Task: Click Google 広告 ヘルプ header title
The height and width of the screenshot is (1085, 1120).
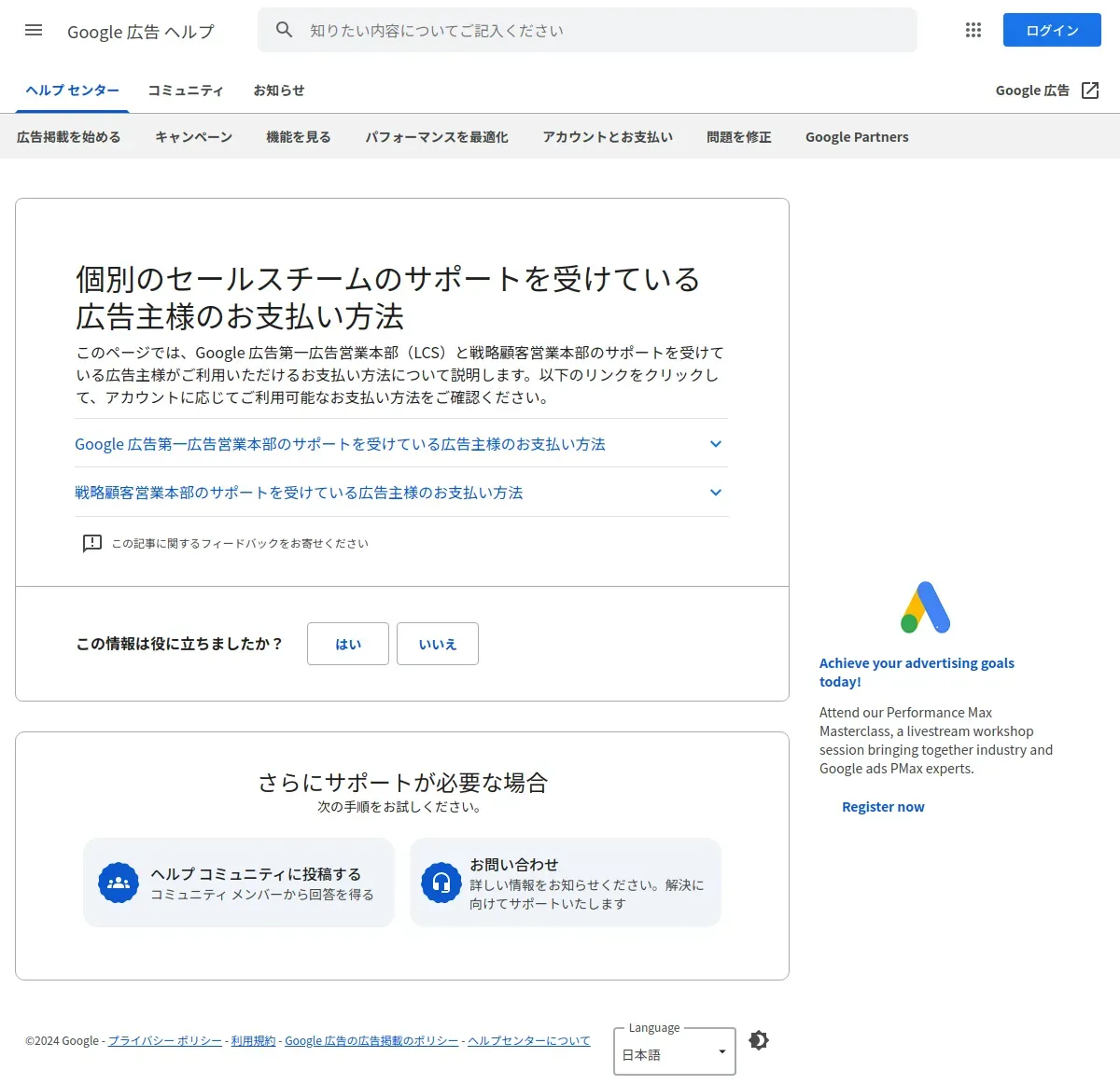Action: tap(141, 32)
